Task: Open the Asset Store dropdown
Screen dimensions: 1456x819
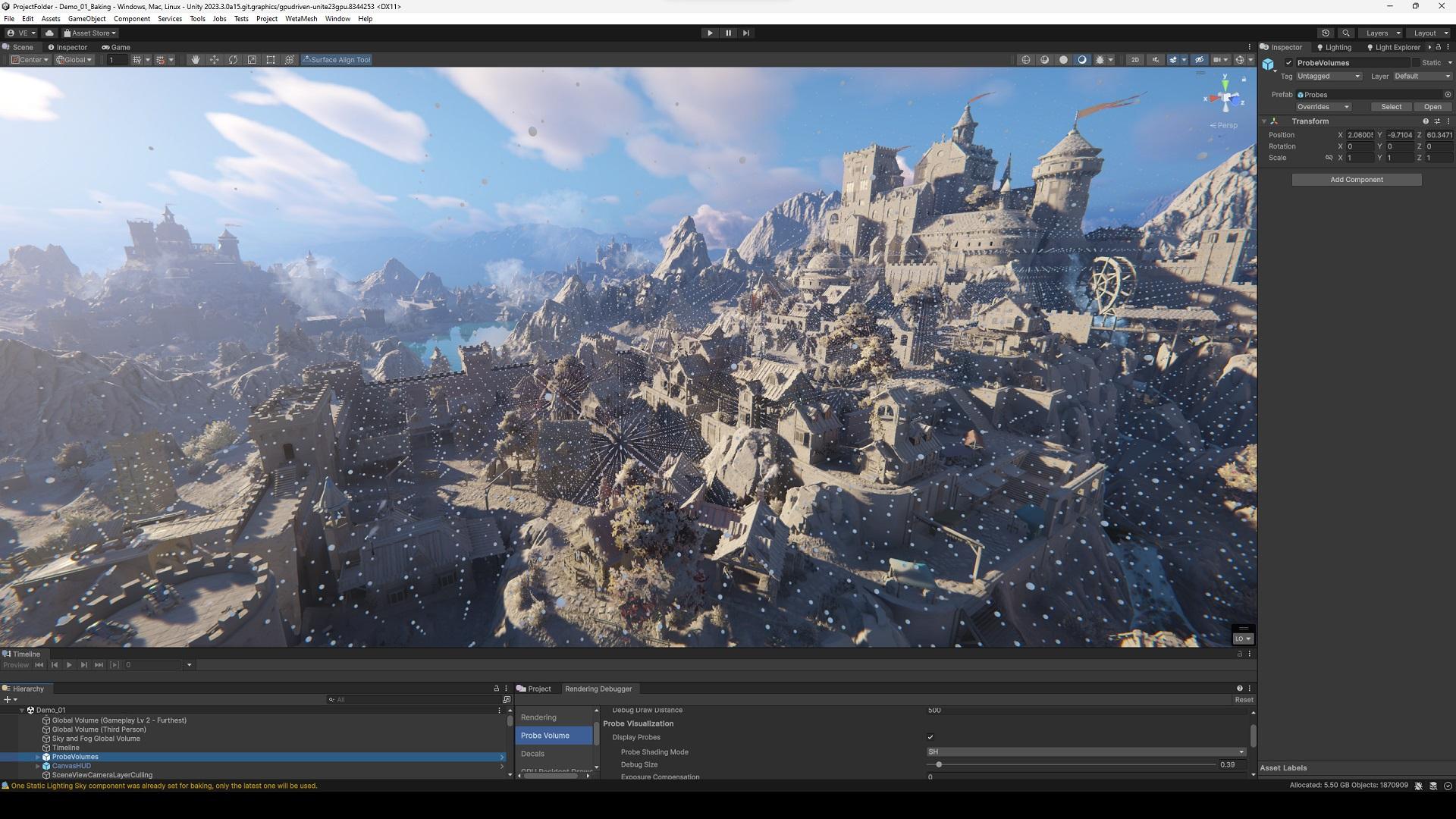Action: coord(89,33)
